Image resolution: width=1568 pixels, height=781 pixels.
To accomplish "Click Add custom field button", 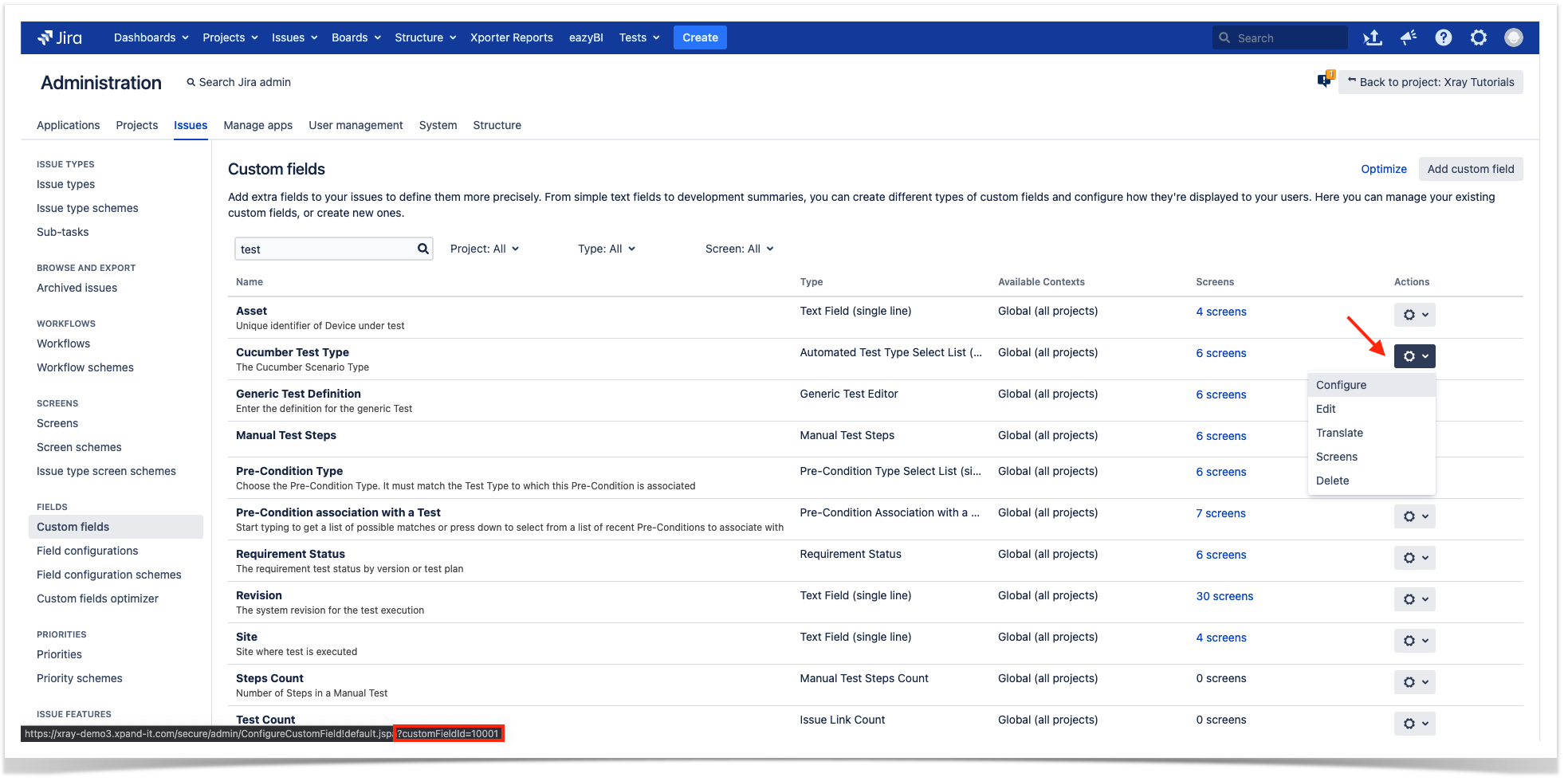I will click(1470, 169).
